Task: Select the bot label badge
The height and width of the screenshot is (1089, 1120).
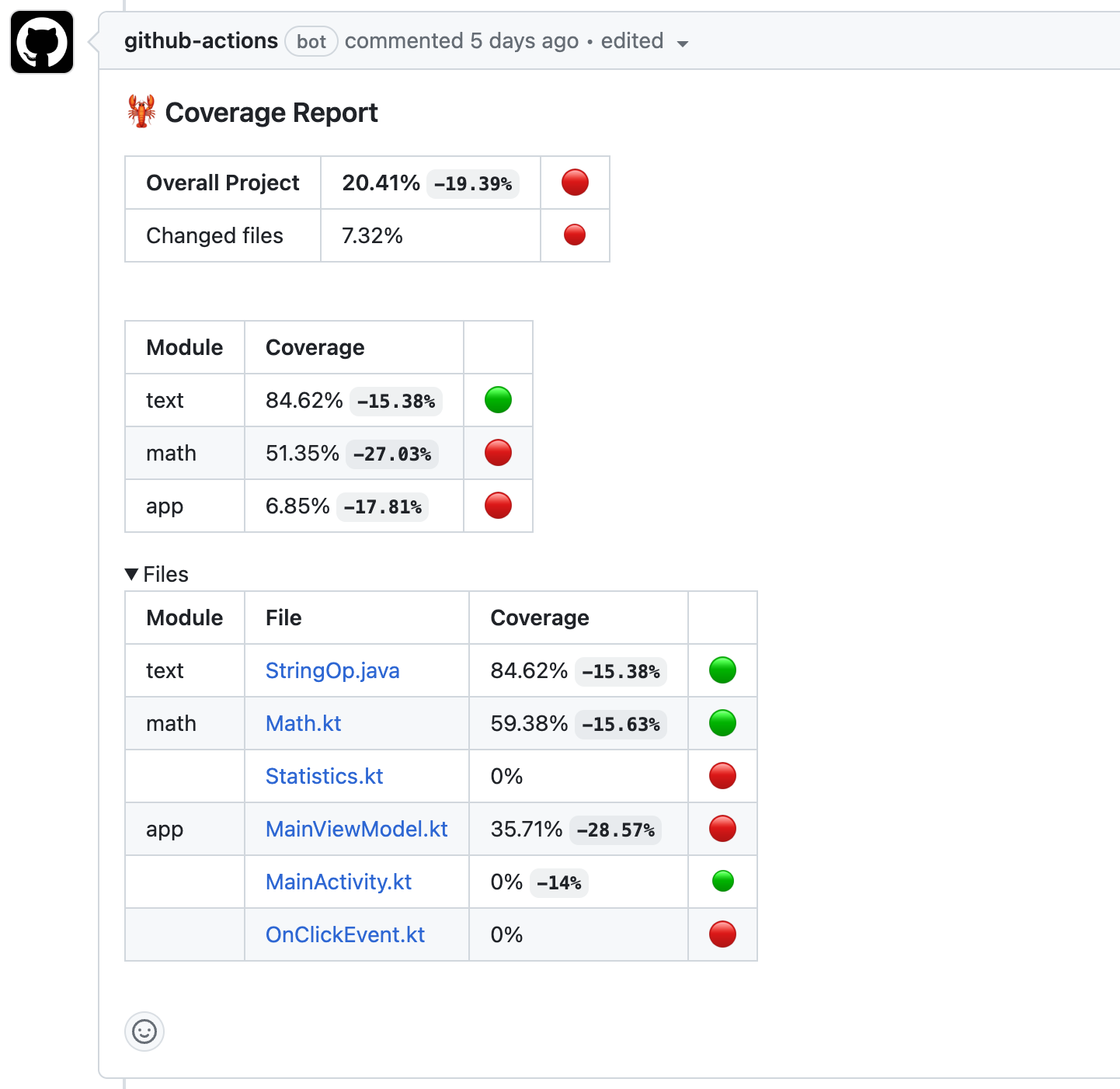Action: pyautogui.click(x=311, y=41)
